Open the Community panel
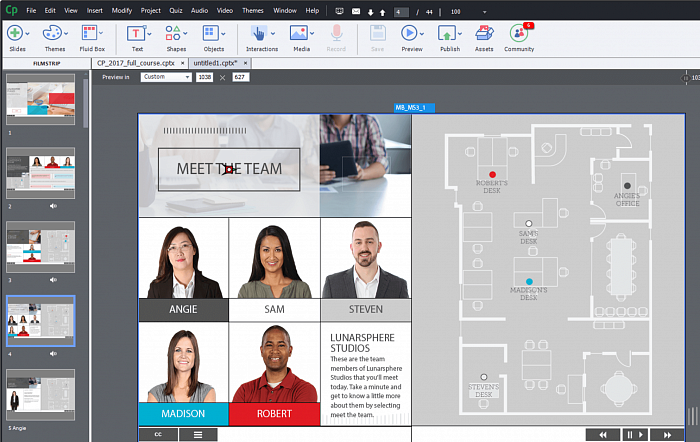 click(x=519, y=35)
